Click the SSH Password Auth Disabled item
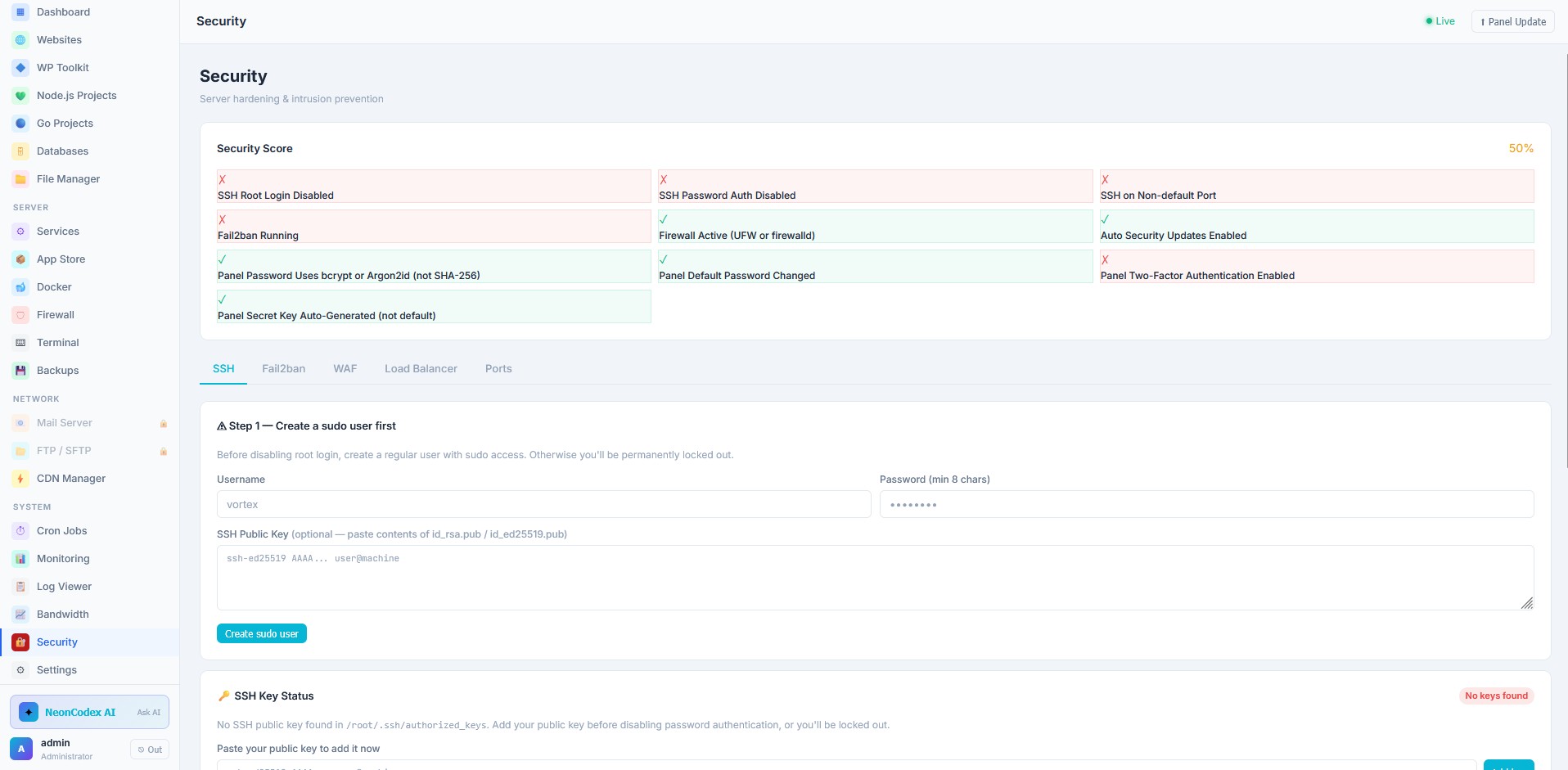 pyautogui.click(x=876, y=187)
